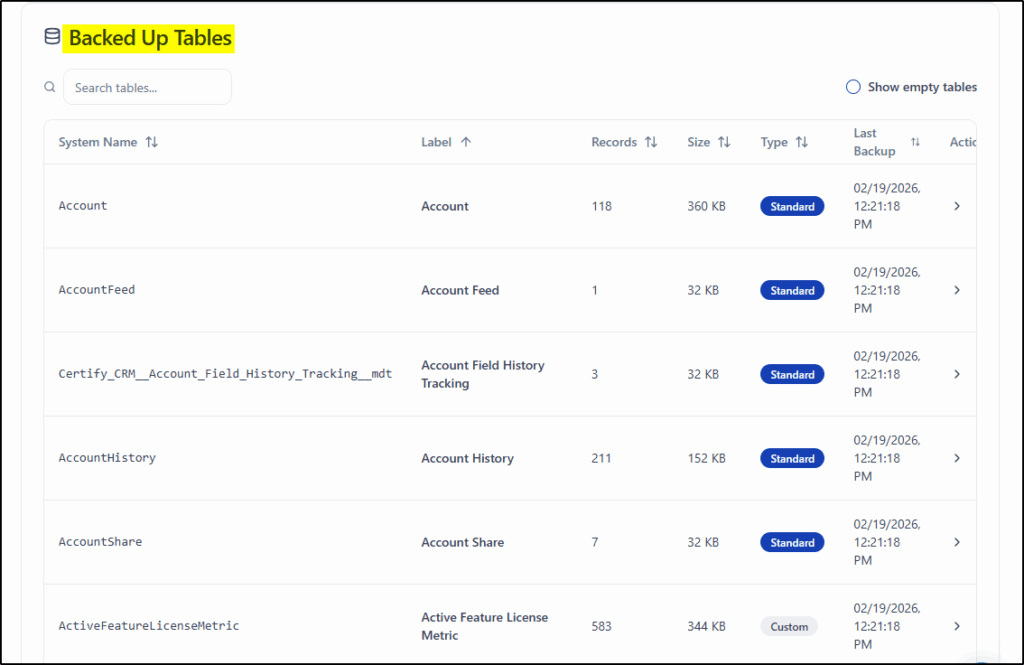Expand the Account row chevron
1024x665 pixels.
coord(956,206)
